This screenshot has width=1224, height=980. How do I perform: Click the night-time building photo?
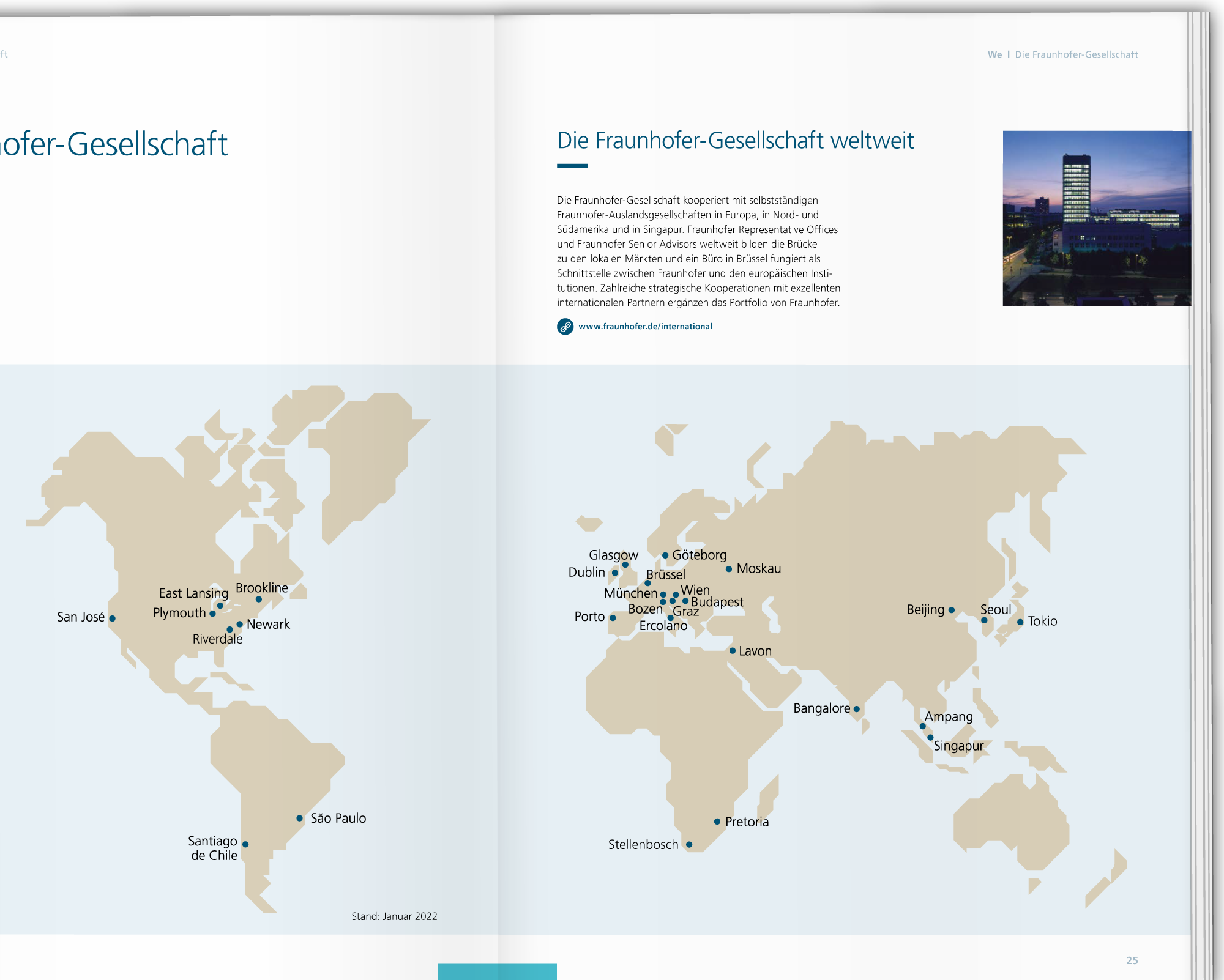1096,218
